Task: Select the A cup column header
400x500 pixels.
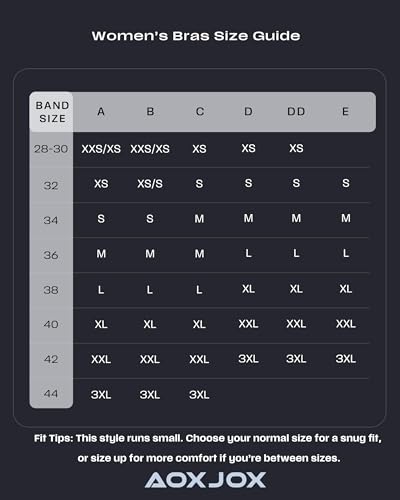Action: click(101, 111)
